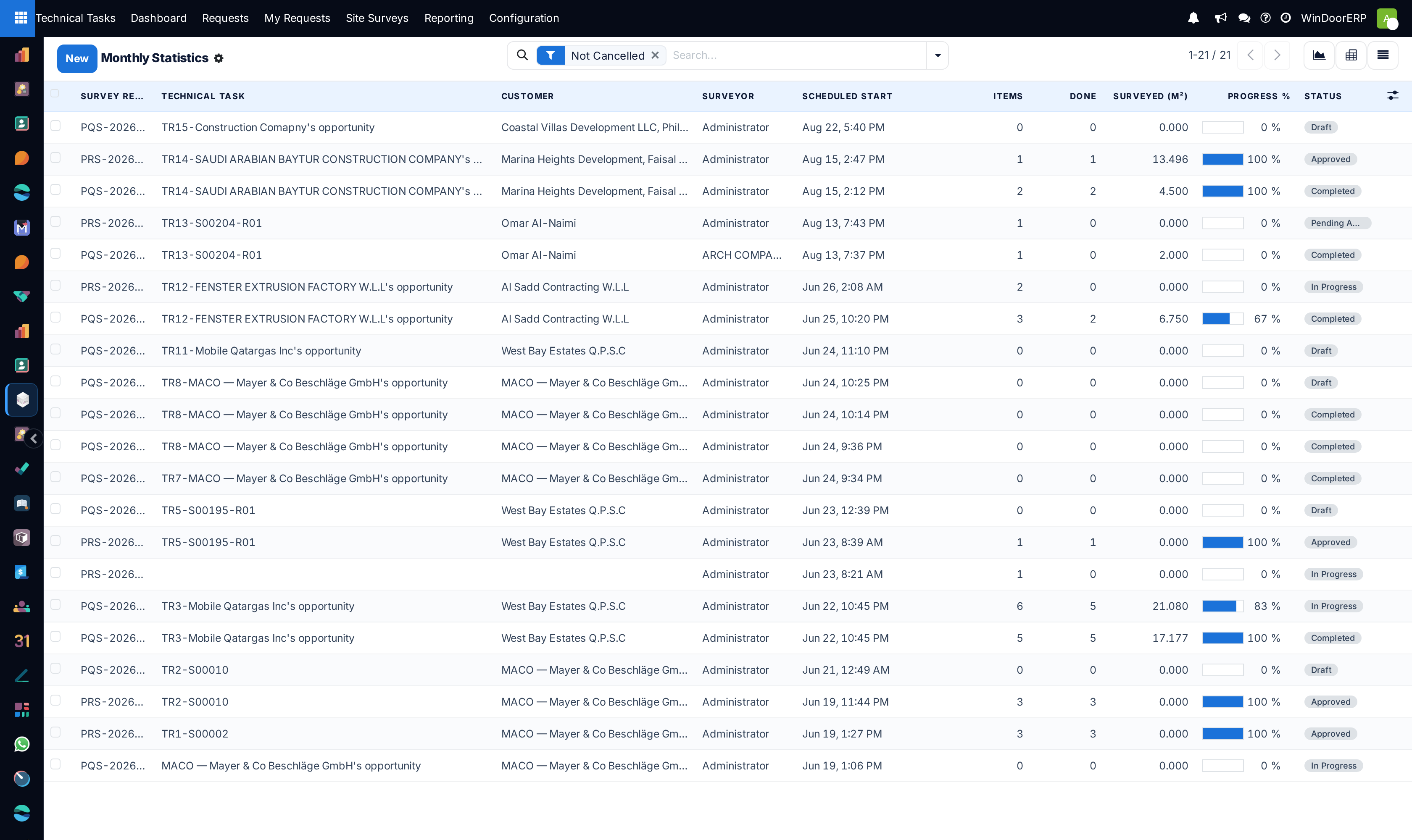Remove the Not Cancelled filter
Image resolution: width=1412 pixels, height=840 pixels.
(655, 55)
